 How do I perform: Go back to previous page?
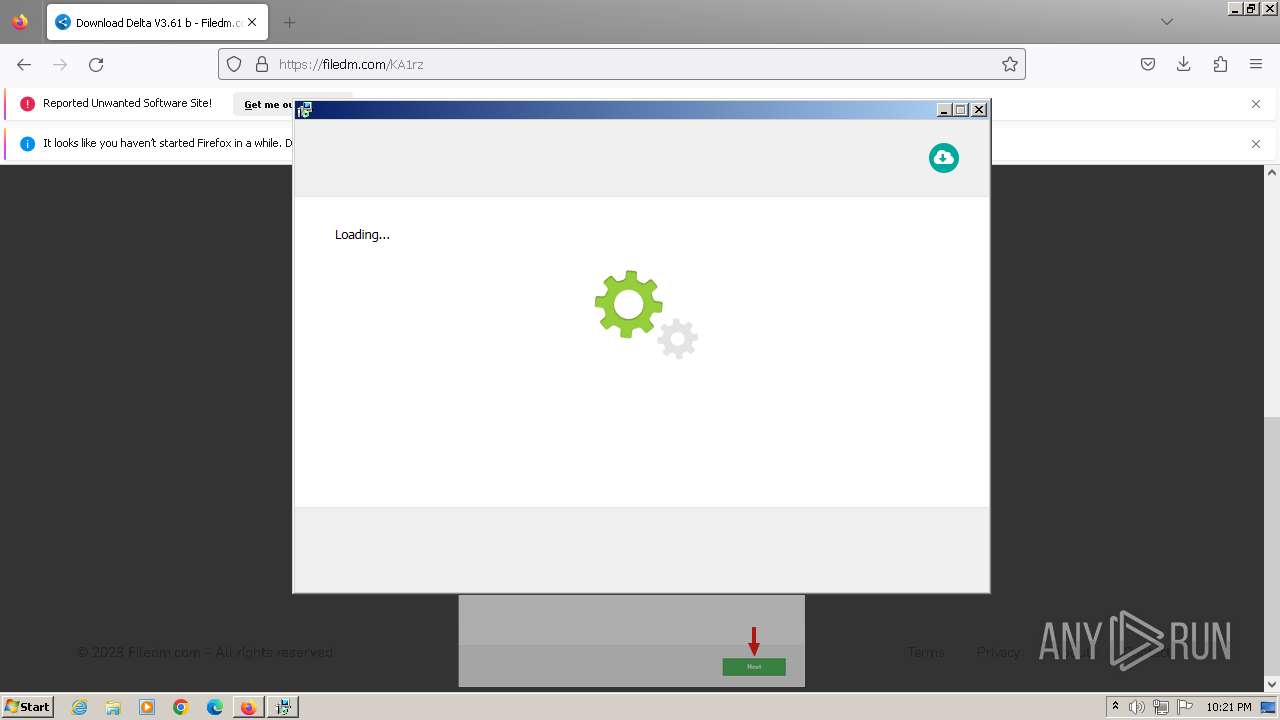click(x=24, y=64)
